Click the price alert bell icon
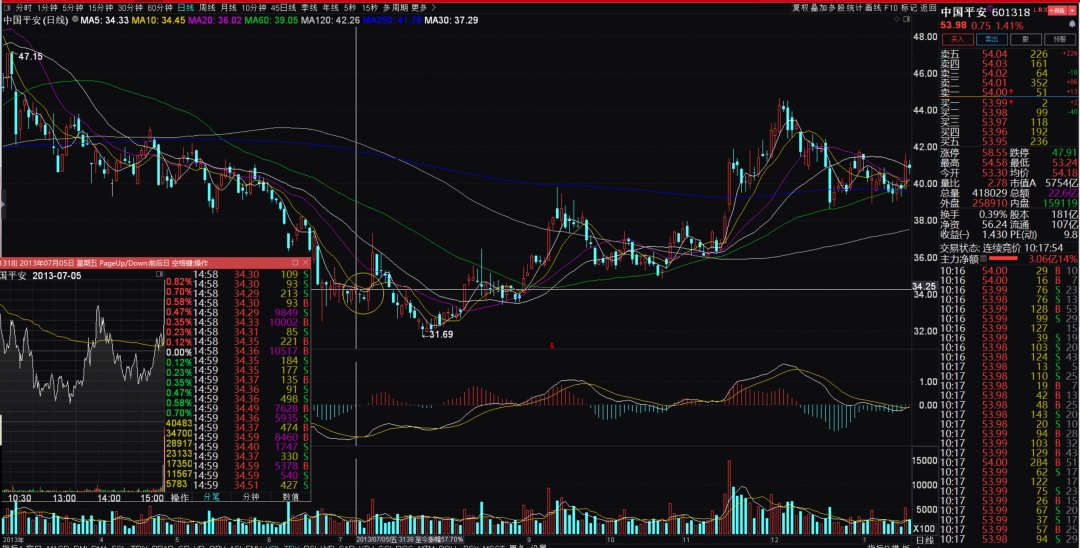Viewport: 1080px width, 548px height. tap(1072, 25)
